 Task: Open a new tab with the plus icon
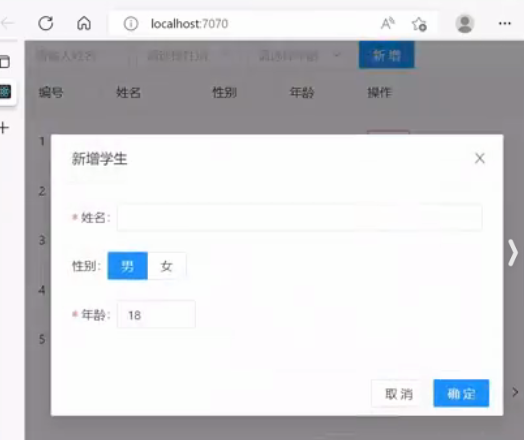[x=4, y=128]
